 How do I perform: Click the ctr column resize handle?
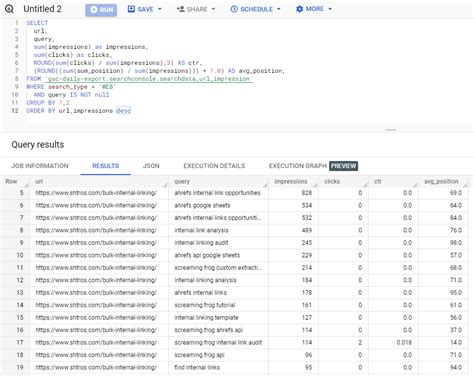pyautogui.click(x=415, y=185)
